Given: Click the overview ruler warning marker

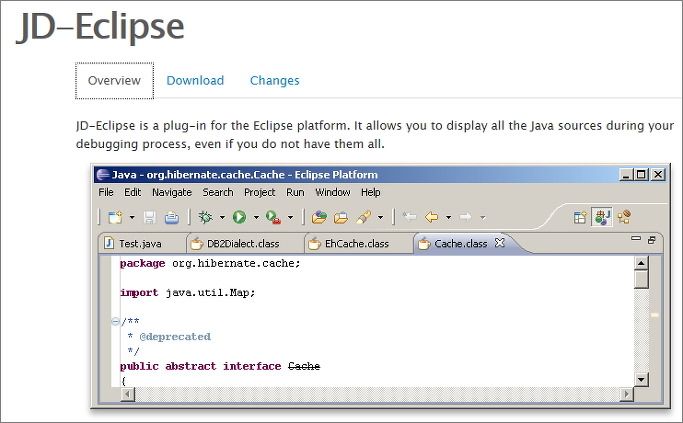Looking at the screenshot, I should 654,315.
